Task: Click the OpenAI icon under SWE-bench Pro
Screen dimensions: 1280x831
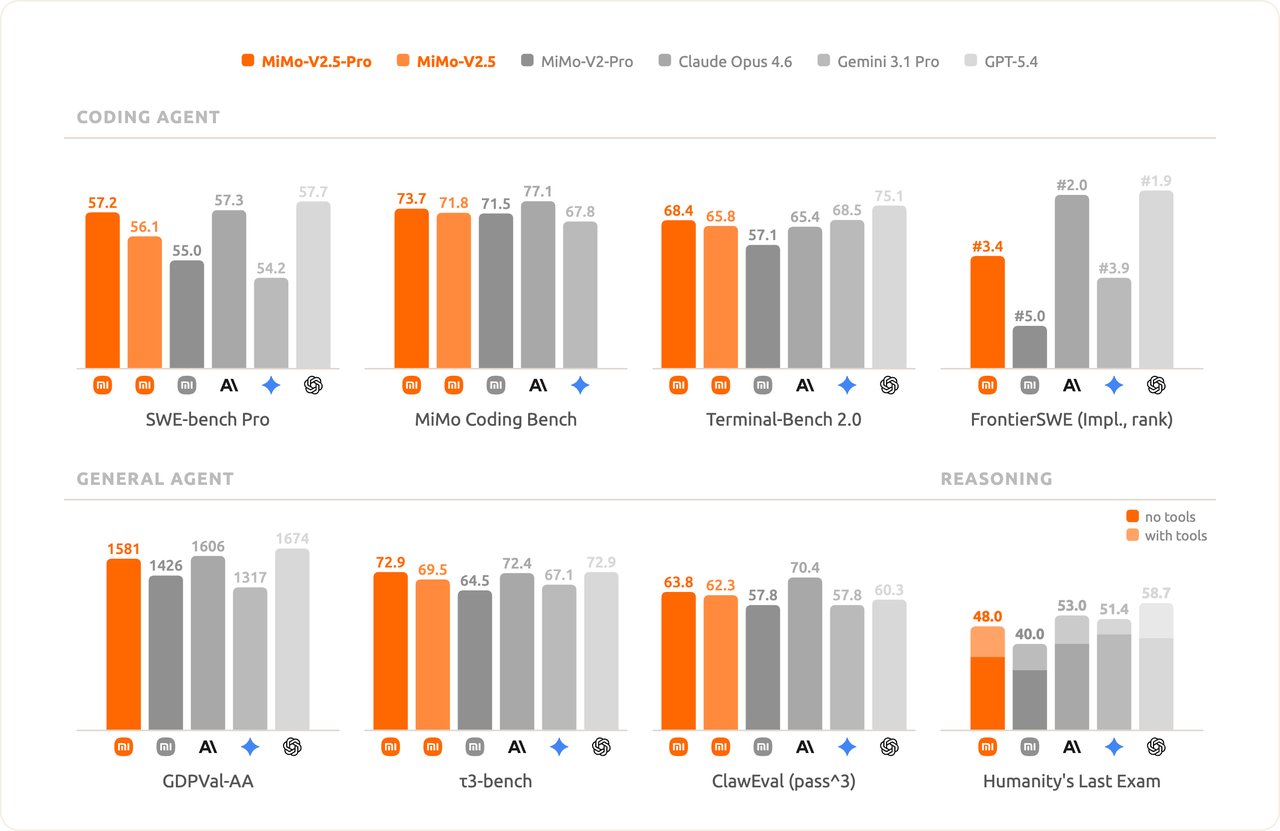Action: click(x=313, y=385)
